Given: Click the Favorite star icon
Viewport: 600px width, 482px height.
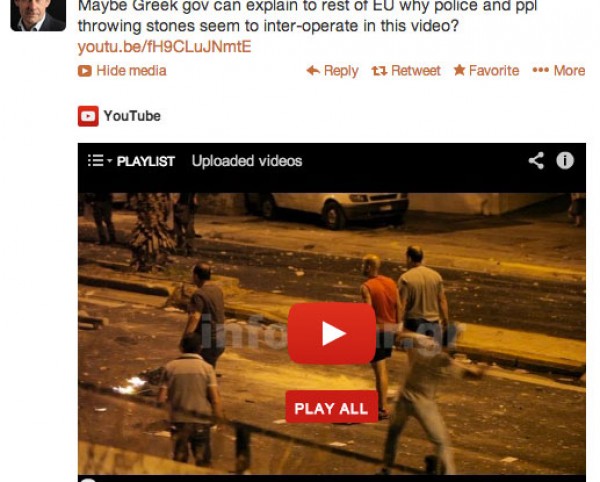Looking at the screenshot, I should tap(459, 70).
